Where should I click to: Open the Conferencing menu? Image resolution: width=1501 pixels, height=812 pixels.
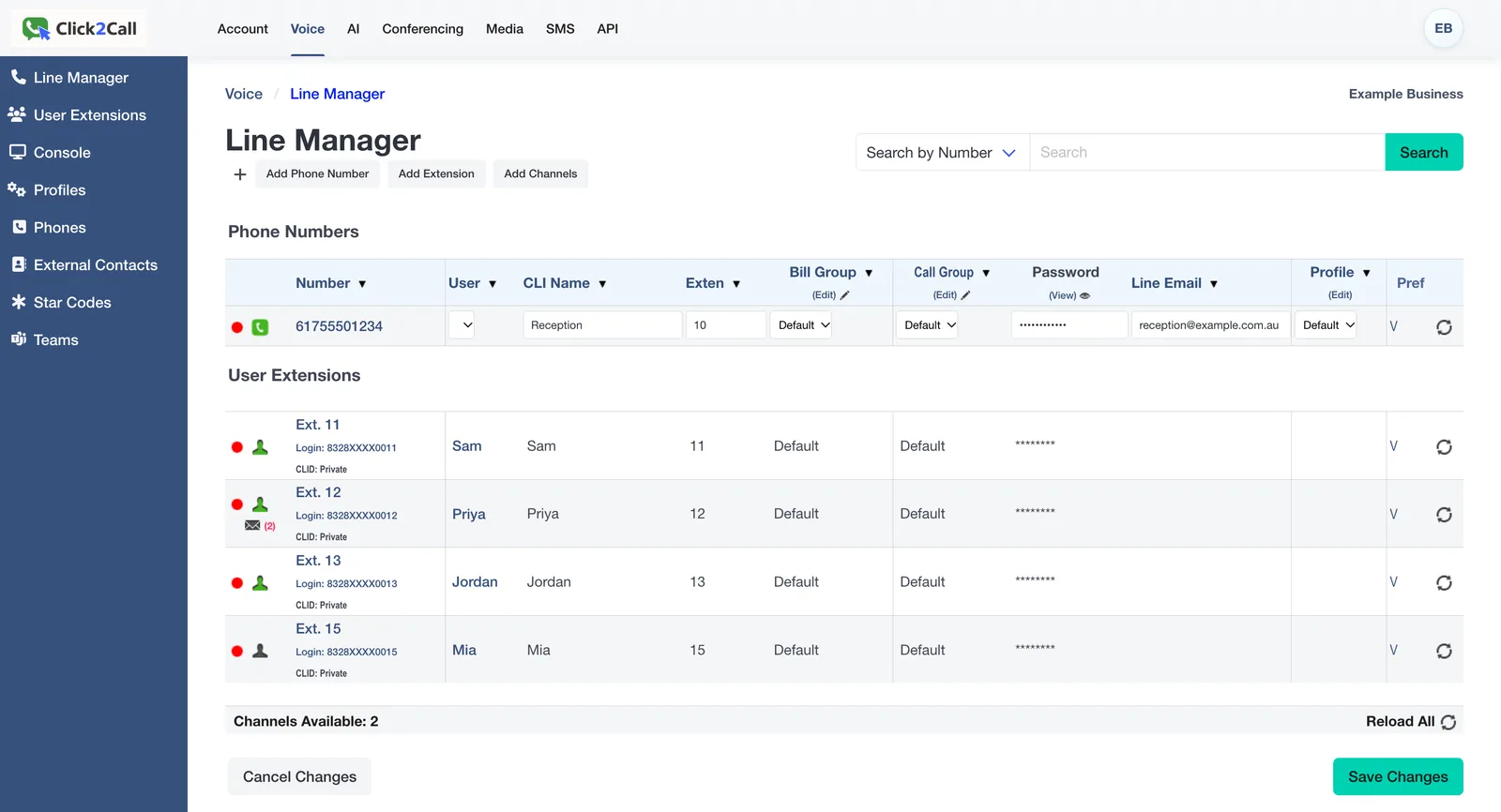click(422, 29)
